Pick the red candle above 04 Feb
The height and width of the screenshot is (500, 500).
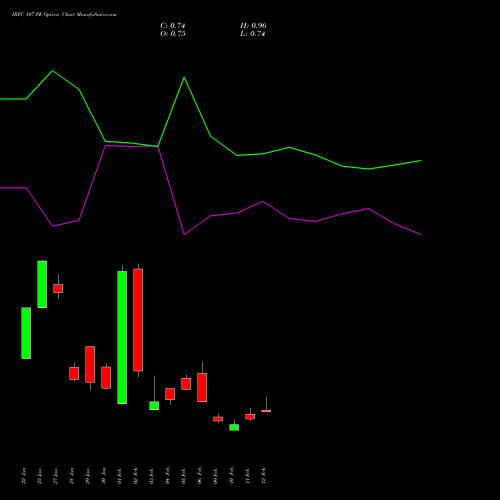pos(170,394)
